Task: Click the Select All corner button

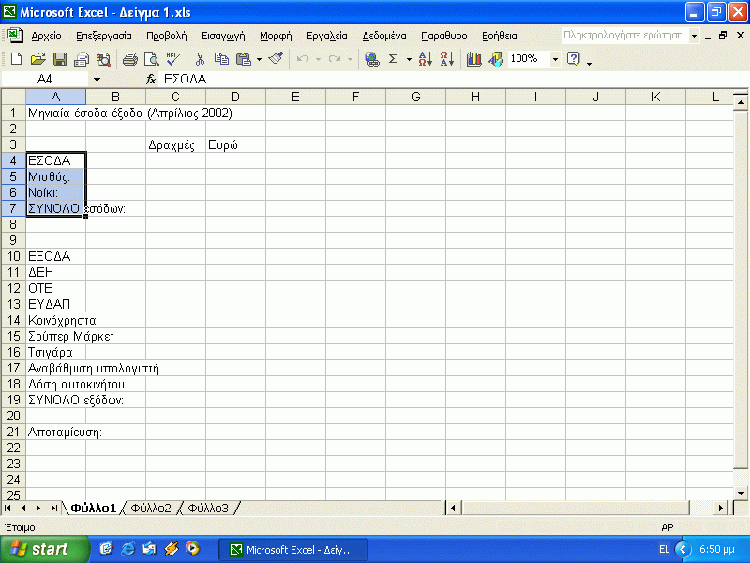Action: click(x=13, y=97)
